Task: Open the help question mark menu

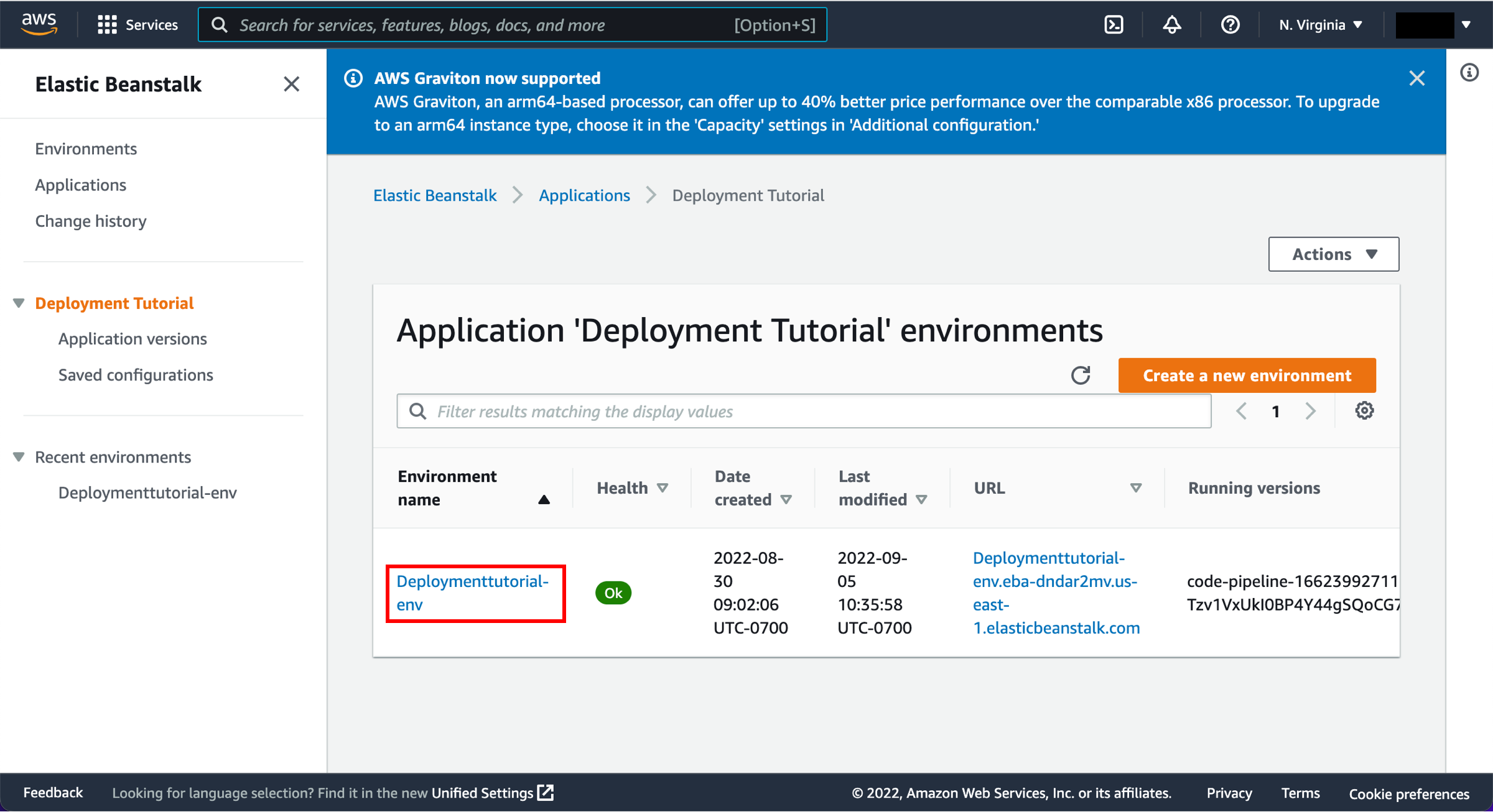Action: coord(1230,25)
